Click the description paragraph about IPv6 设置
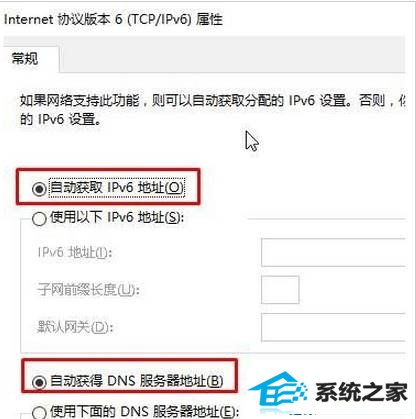Screen dimensions: 416x419 [x=212, y=109]
